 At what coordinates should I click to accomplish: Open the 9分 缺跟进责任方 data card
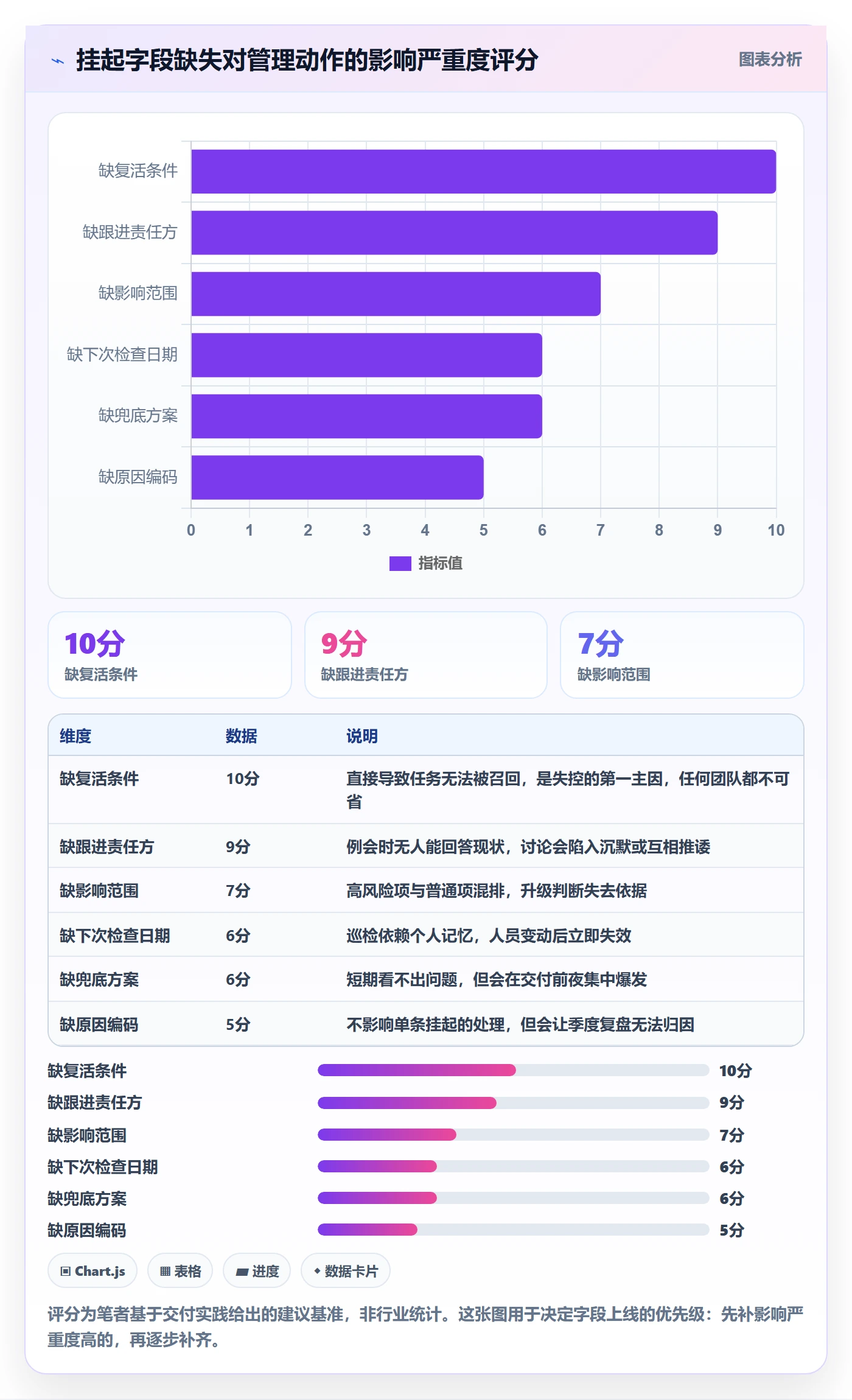(x=426, y=655)
